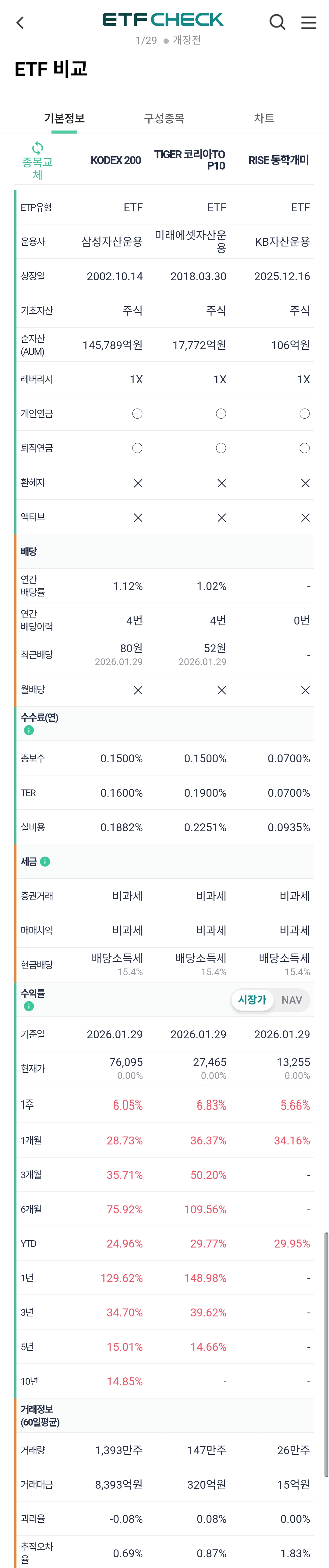The height and width of the screenshot is (1568, 329).
Task: Click the RISE 동학개미 현재가 13,255
Action: 293,1062
